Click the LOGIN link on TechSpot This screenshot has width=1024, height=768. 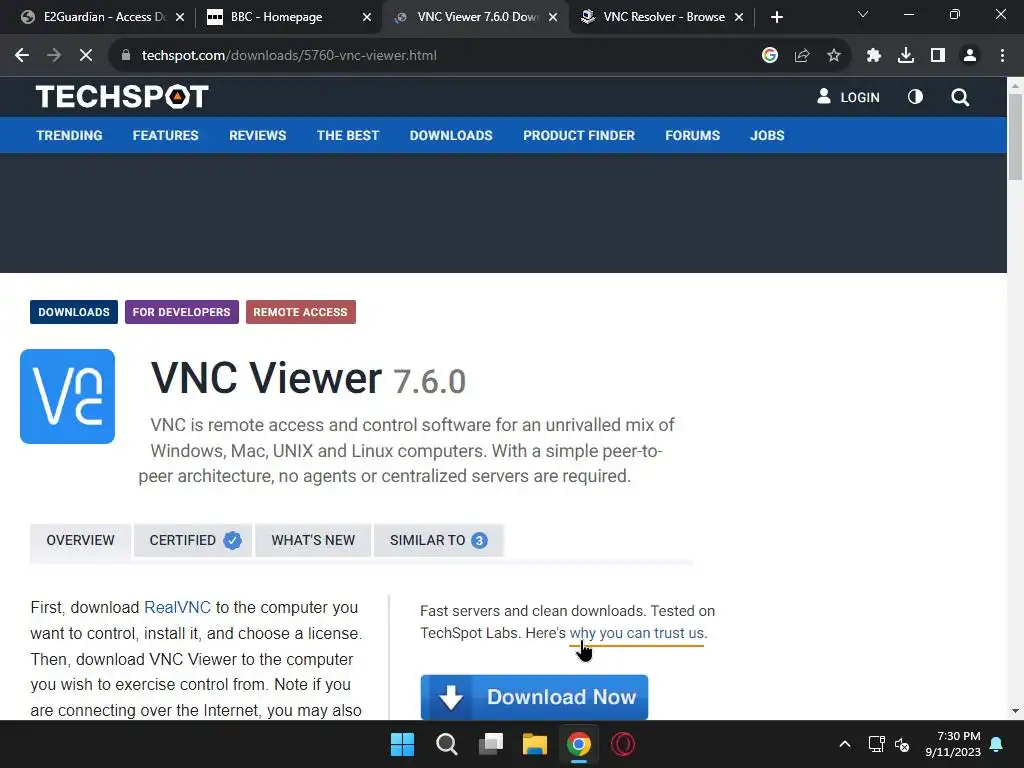(x=848, y=97)
